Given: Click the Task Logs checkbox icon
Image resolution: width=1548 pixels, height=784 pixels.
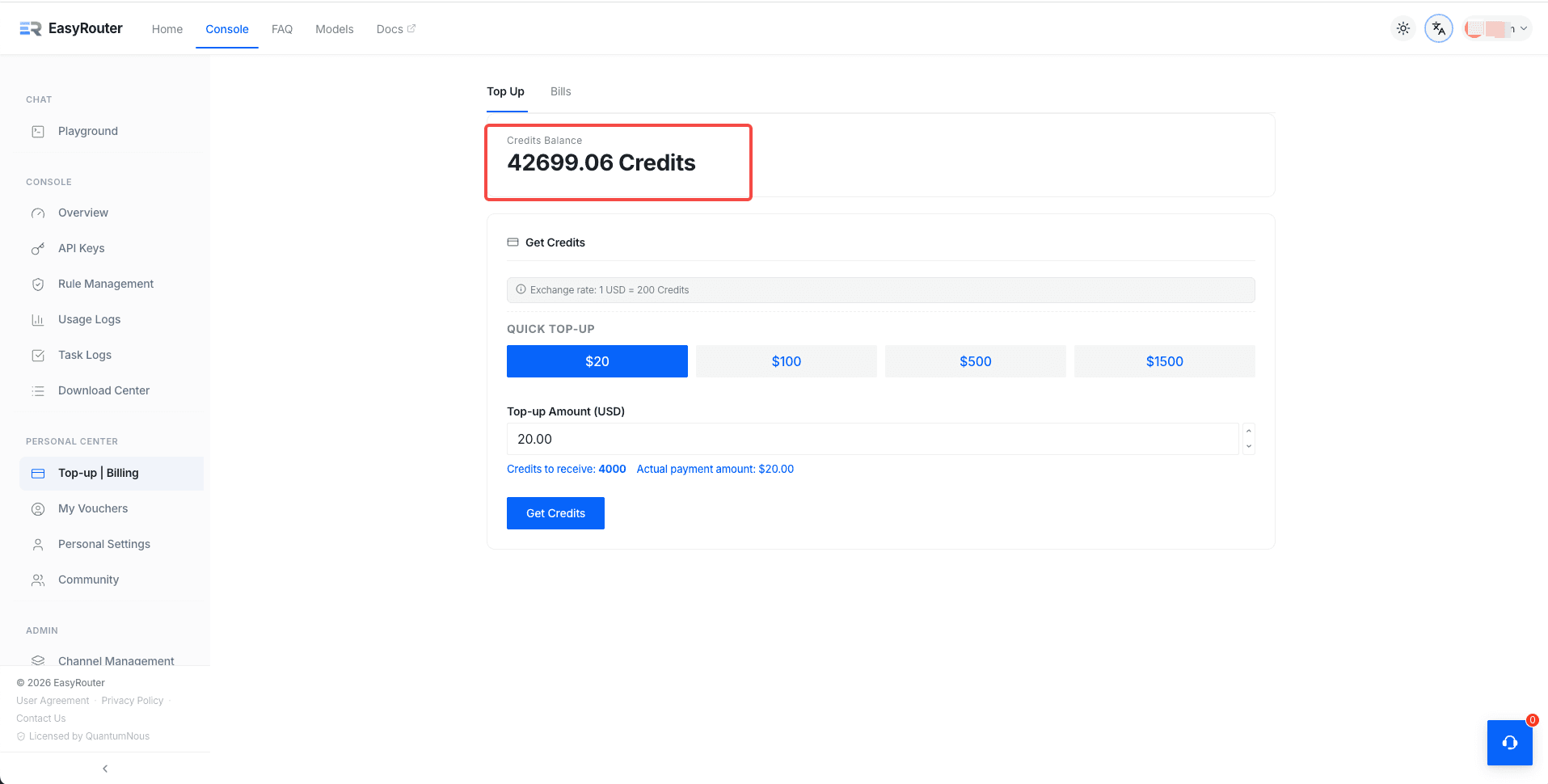Looking at the screenshot, I should (38, 356).
